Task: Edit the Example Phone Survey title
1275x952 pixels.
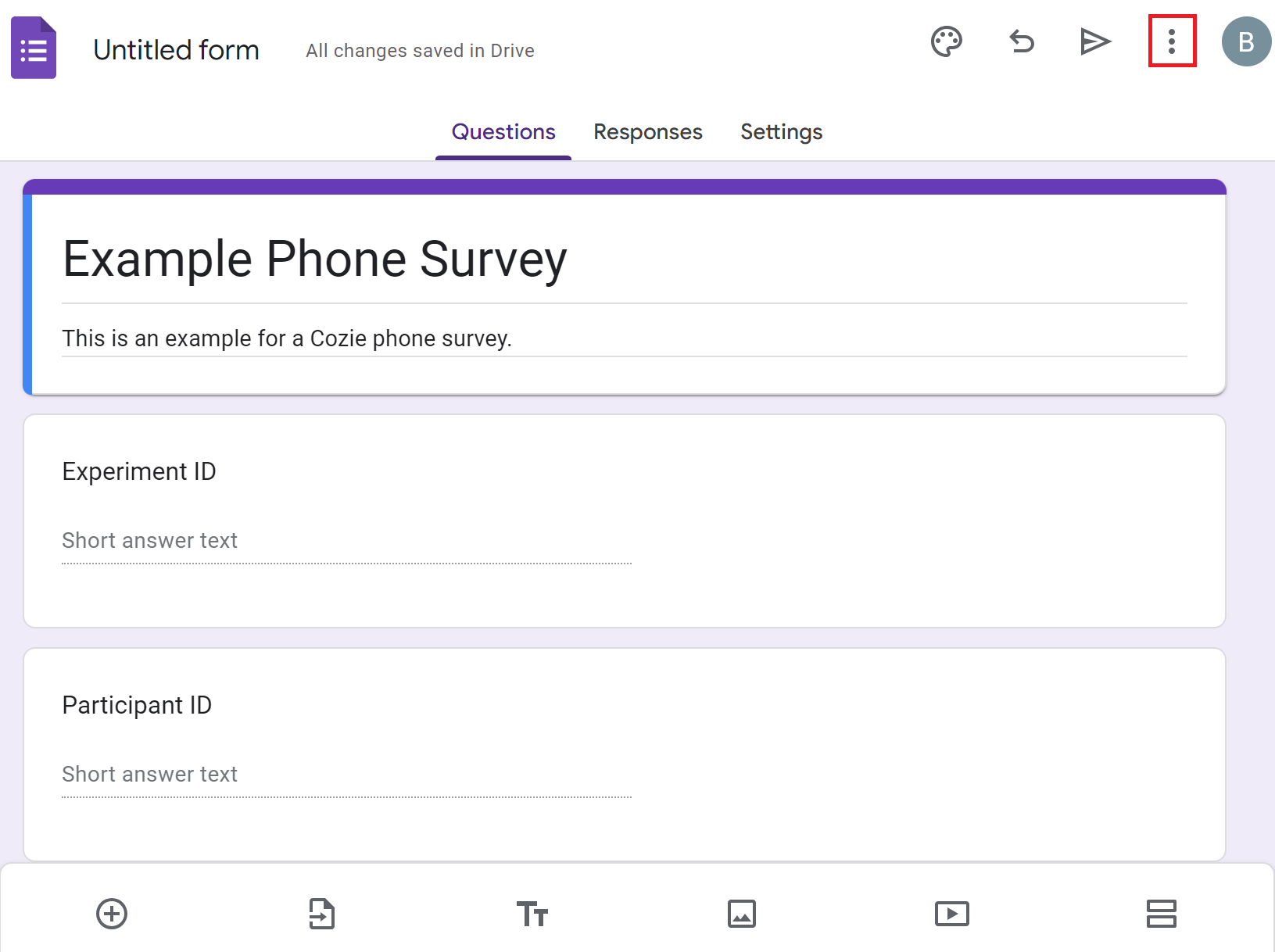Action: pyautogui.click(x=314, y=259)
